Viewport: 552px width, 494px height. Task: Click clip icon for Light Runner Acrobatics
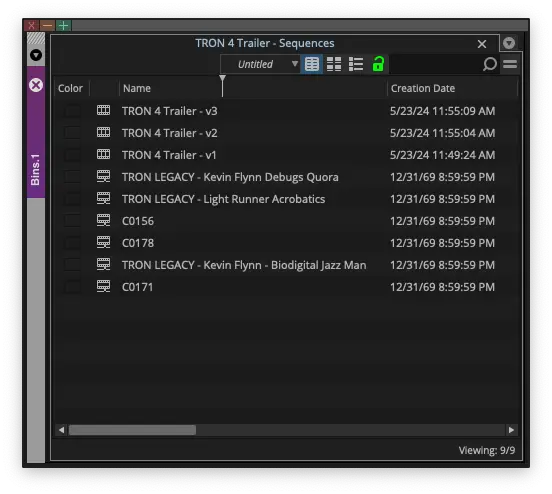click(x=103, y=199)
